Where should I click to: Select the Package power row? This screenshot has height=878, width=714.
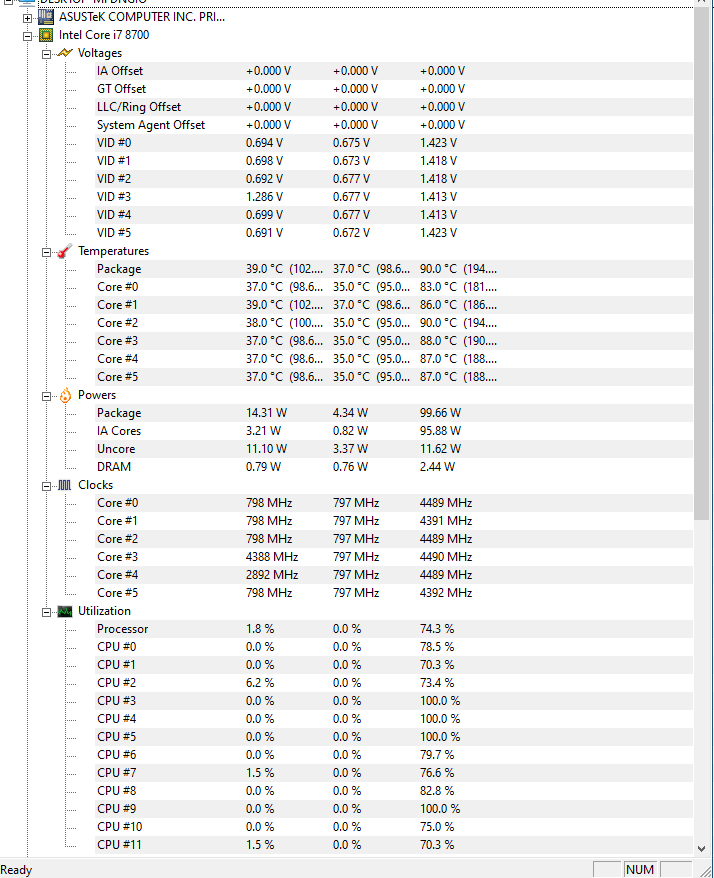[x=394, y=413]
